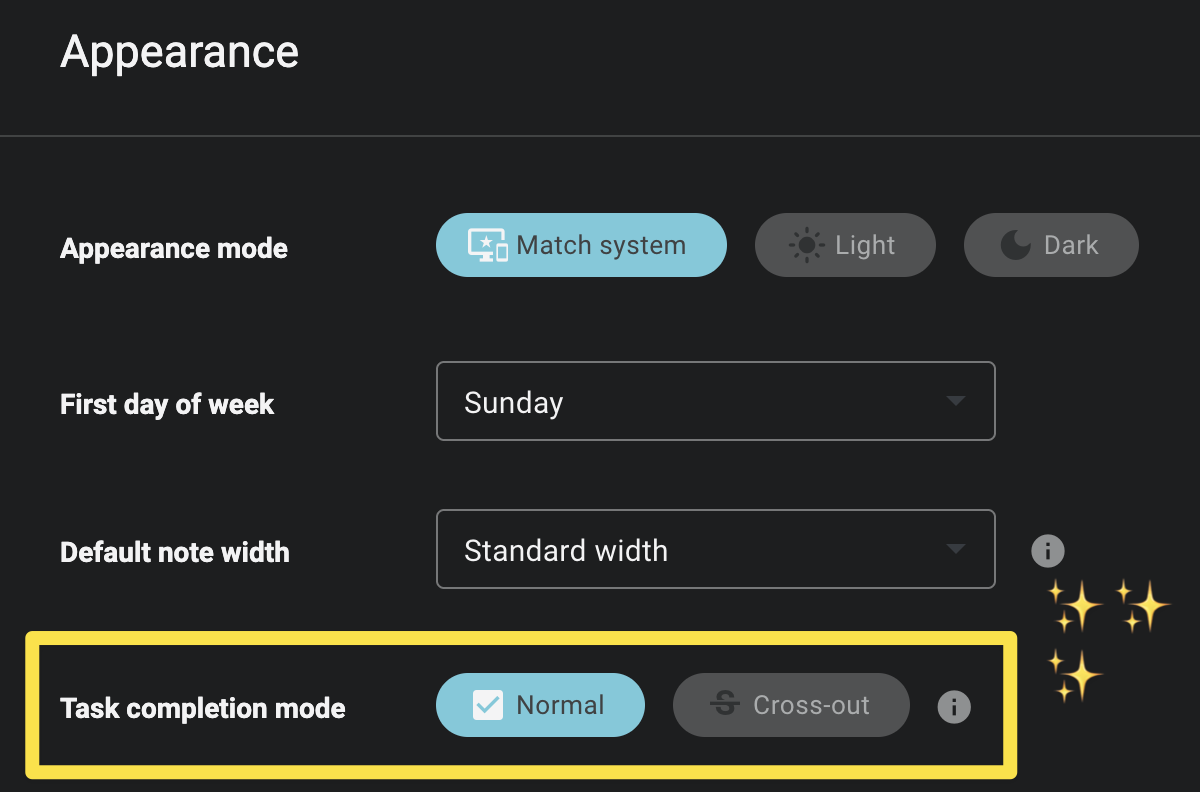Click the Task completion mode label
Screen dimensions: 1200x792
(203, 708)
